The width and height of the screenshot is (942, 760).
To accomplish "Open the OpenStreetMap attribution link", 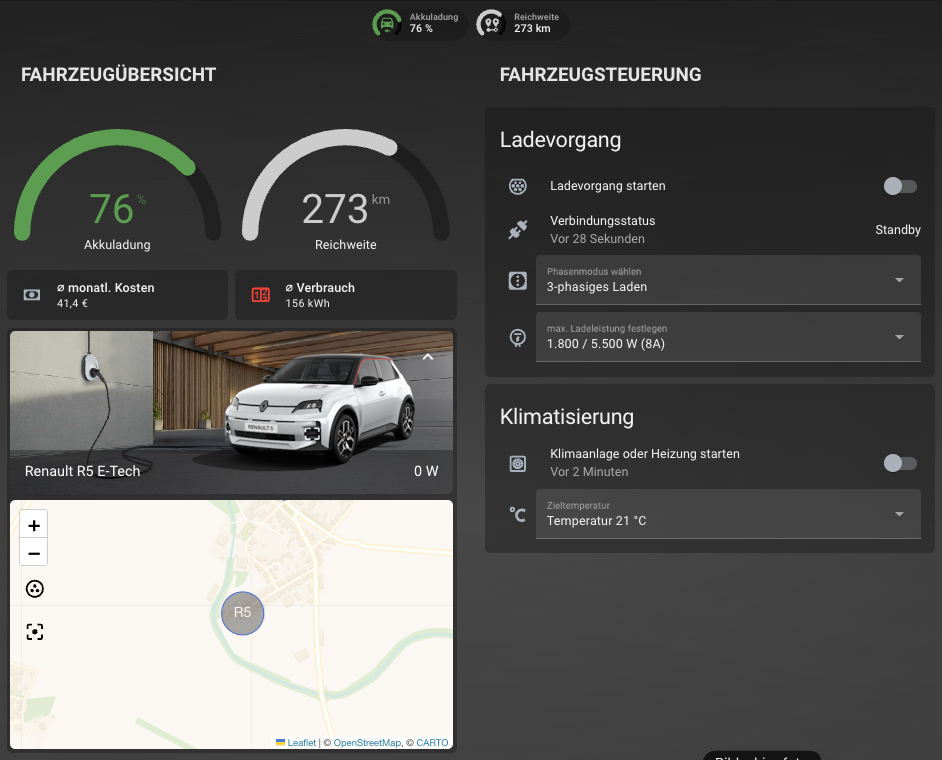I will (367, 743).
